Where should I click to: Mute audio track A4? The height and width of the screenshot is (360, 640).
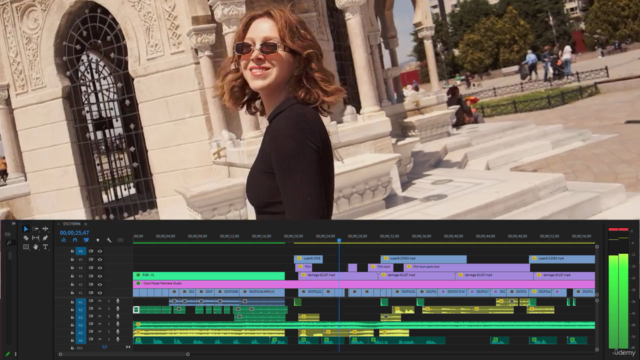click(100, 324)
